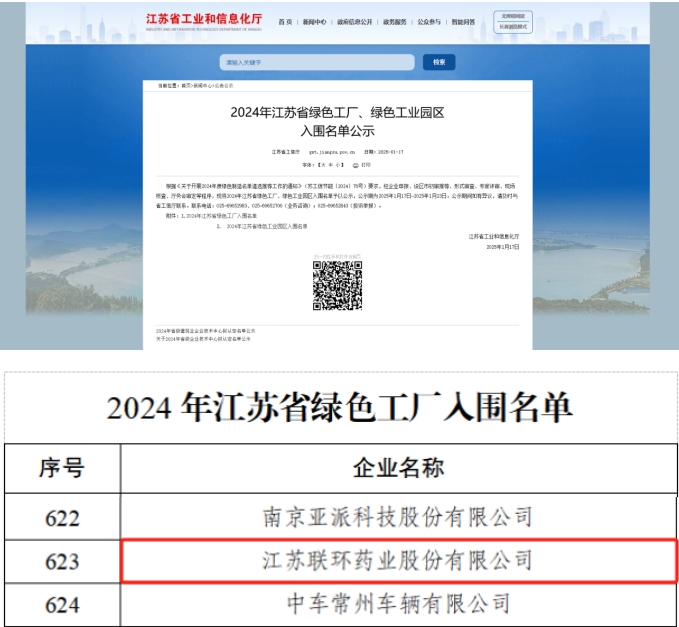Screen dimensions: 679x627
Task: Select the 公众参与 navigation item
Action: click(x=429, y=21)
